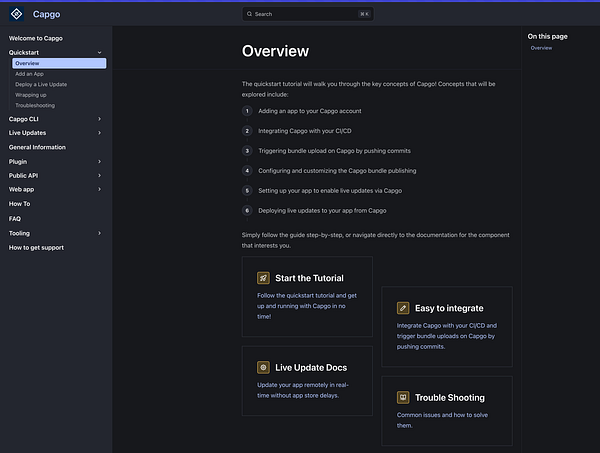Open How to get support page
600x453 pixels.
36,248
